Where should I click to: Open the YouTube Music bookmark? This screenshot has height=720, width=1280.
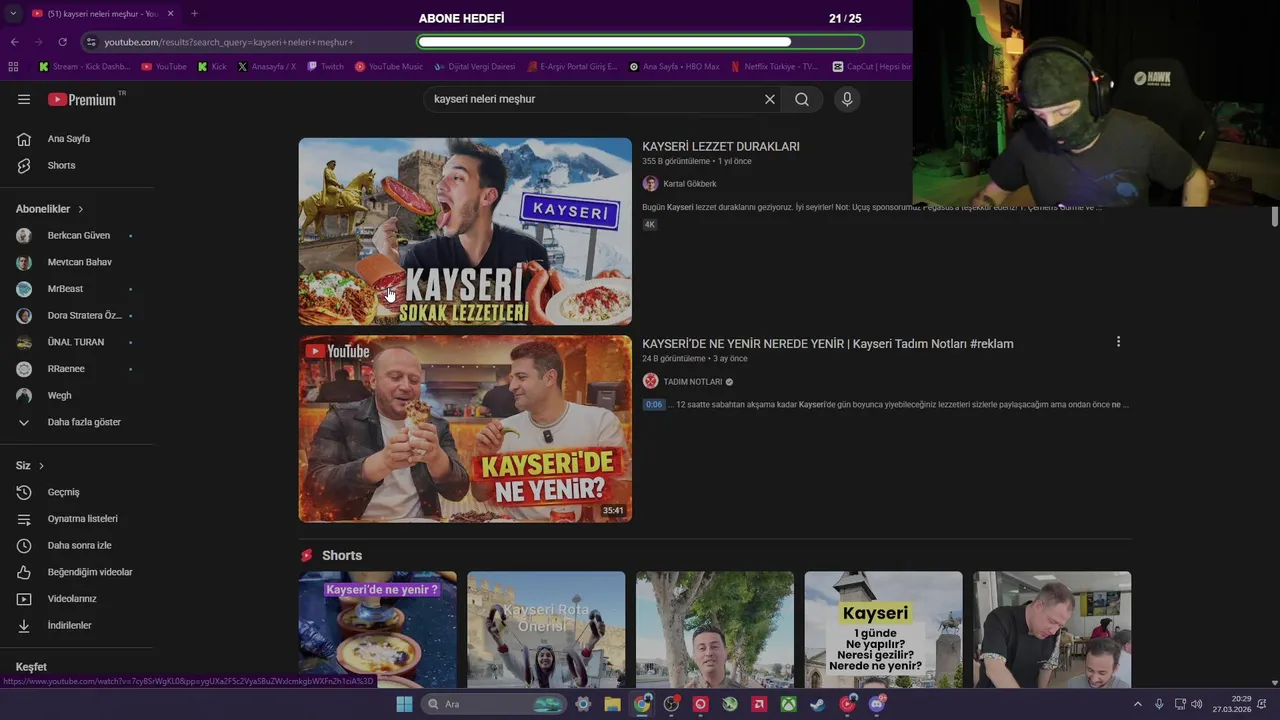pyautogui.click(x=389, y=67)
